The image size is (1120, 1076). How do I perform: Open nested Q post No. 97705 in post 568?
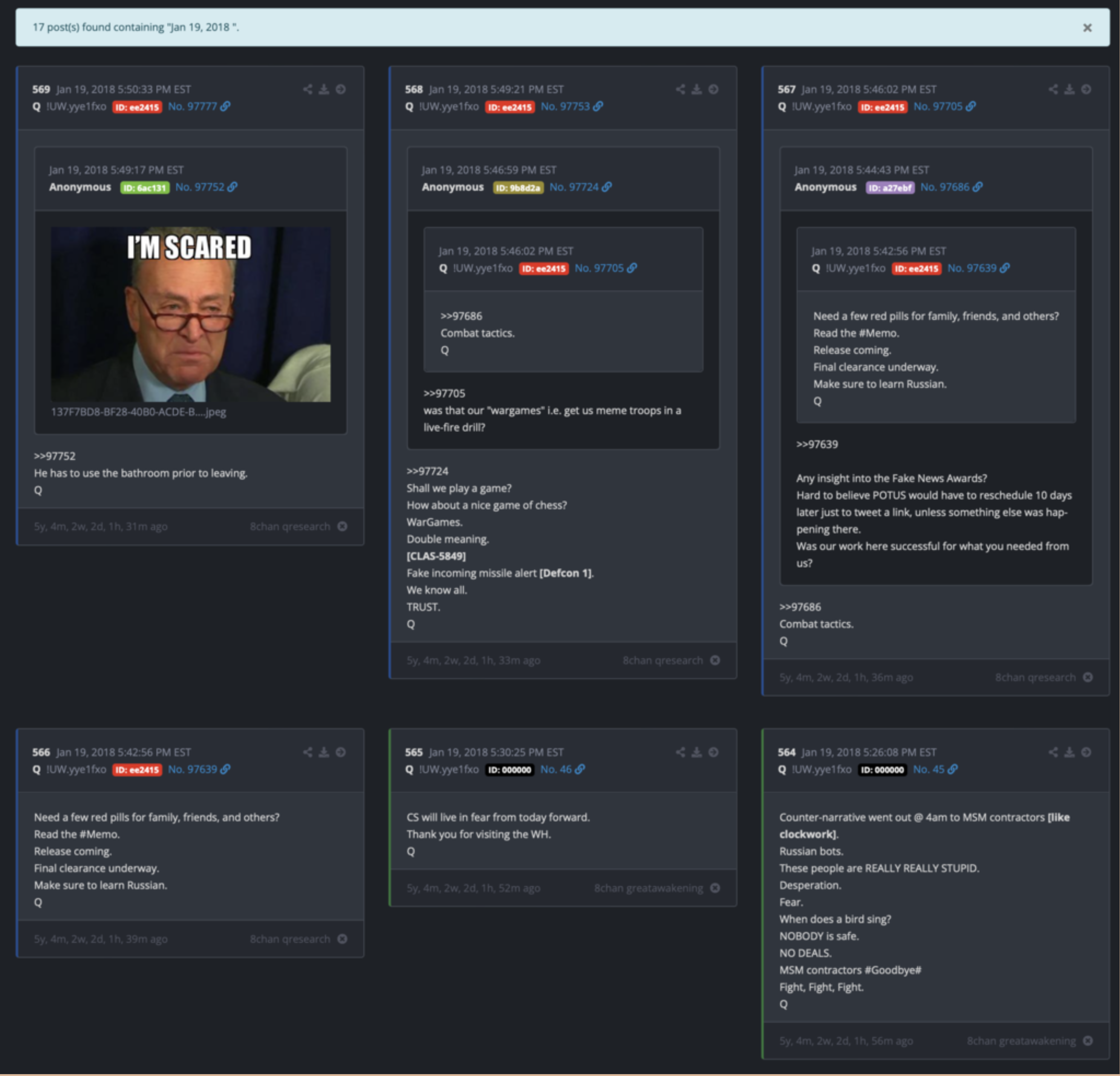[606, 268]
